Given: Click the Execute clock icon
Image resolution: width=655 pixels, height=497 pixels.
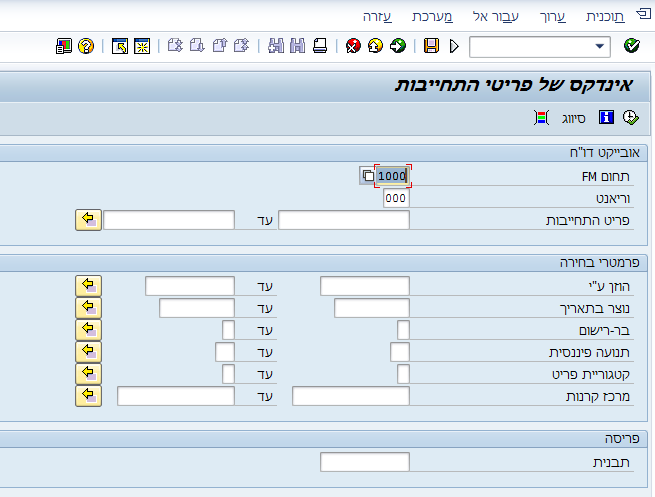Looking at the screenshot, I should (x=630, y=117).
